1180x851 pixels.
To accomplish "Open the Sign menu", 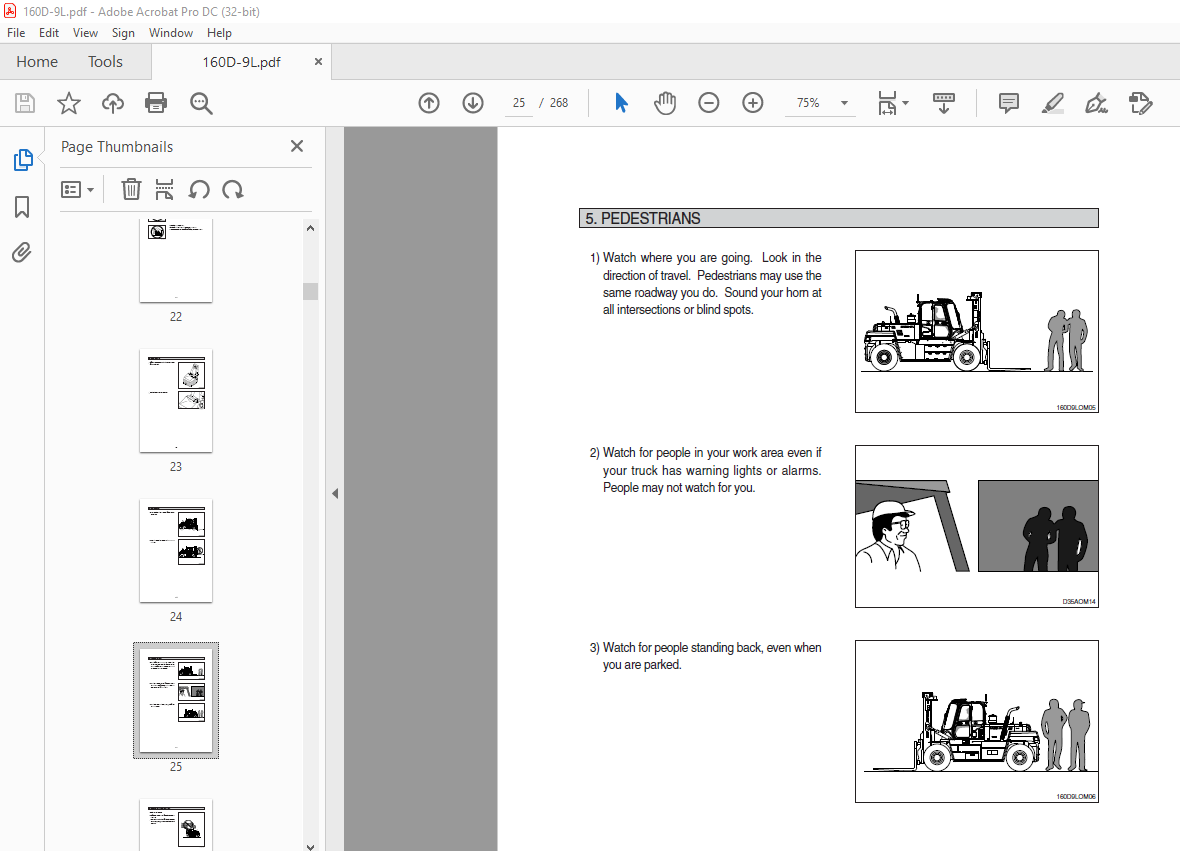I will (x=123, y=33).
